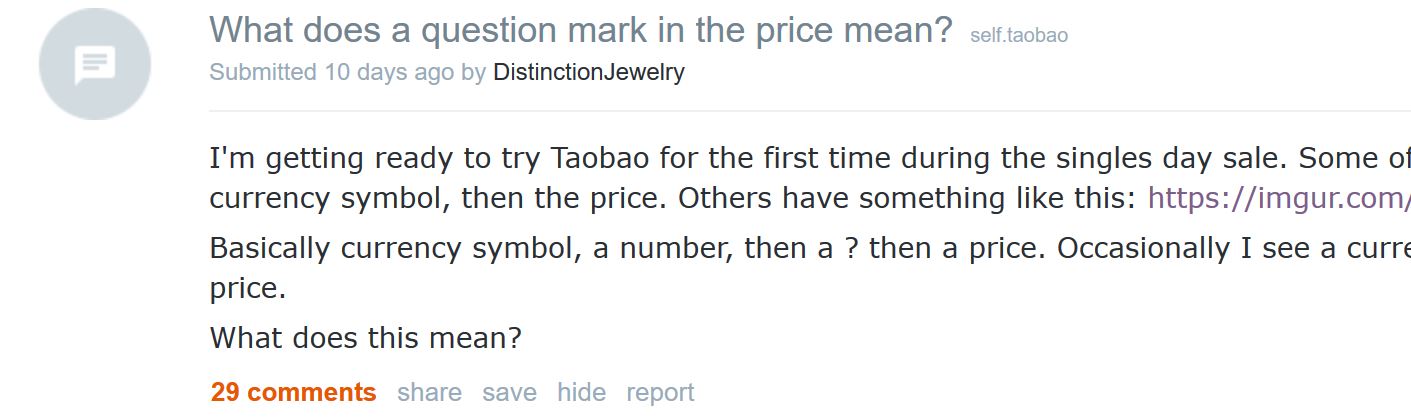Click the lone word "price." ending the paragraph
Image resolution: width=1411 pixels, height=420 pixels.
coord(248,288)
